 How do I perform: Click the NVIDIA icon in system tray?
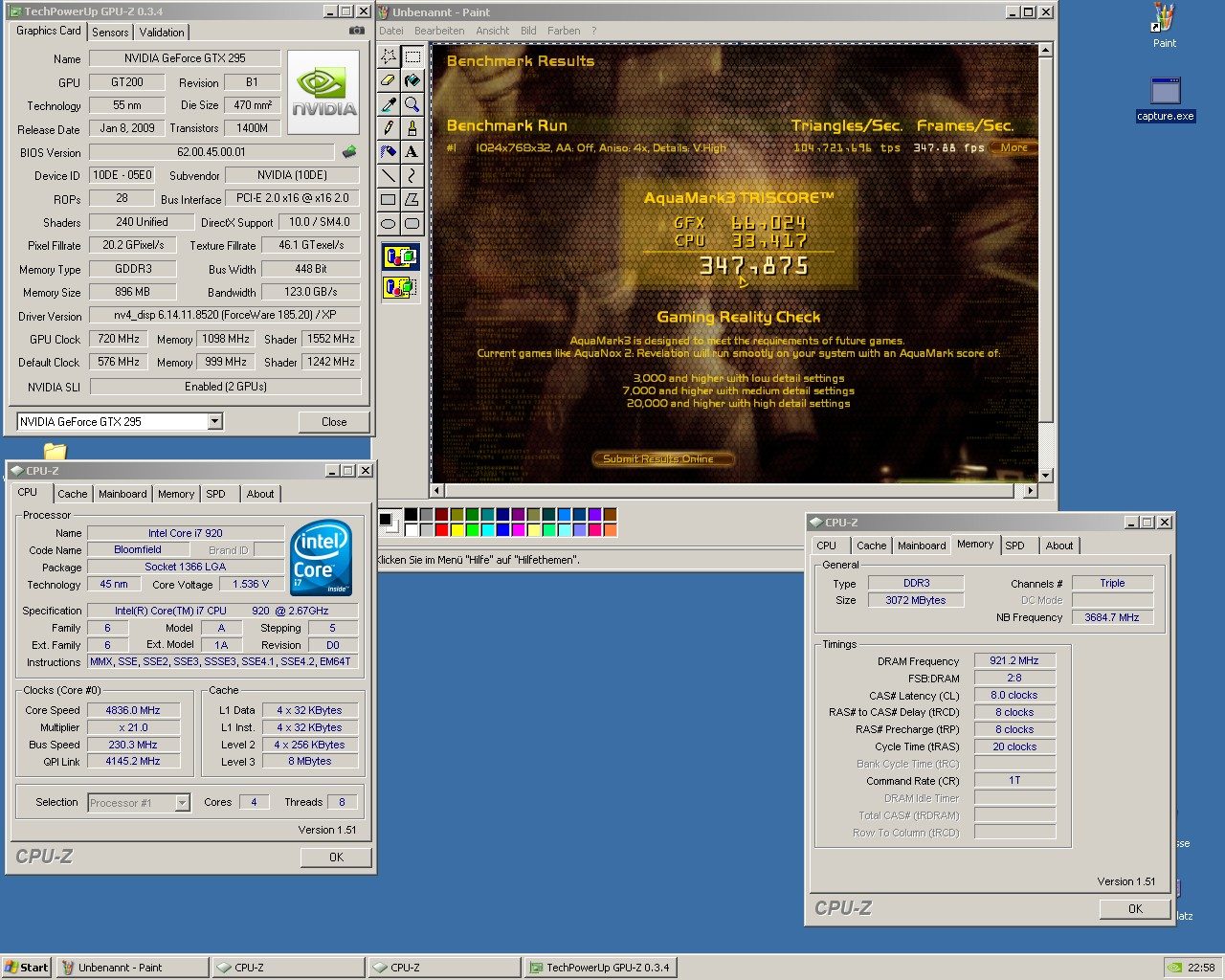[x=1175, y=968]
